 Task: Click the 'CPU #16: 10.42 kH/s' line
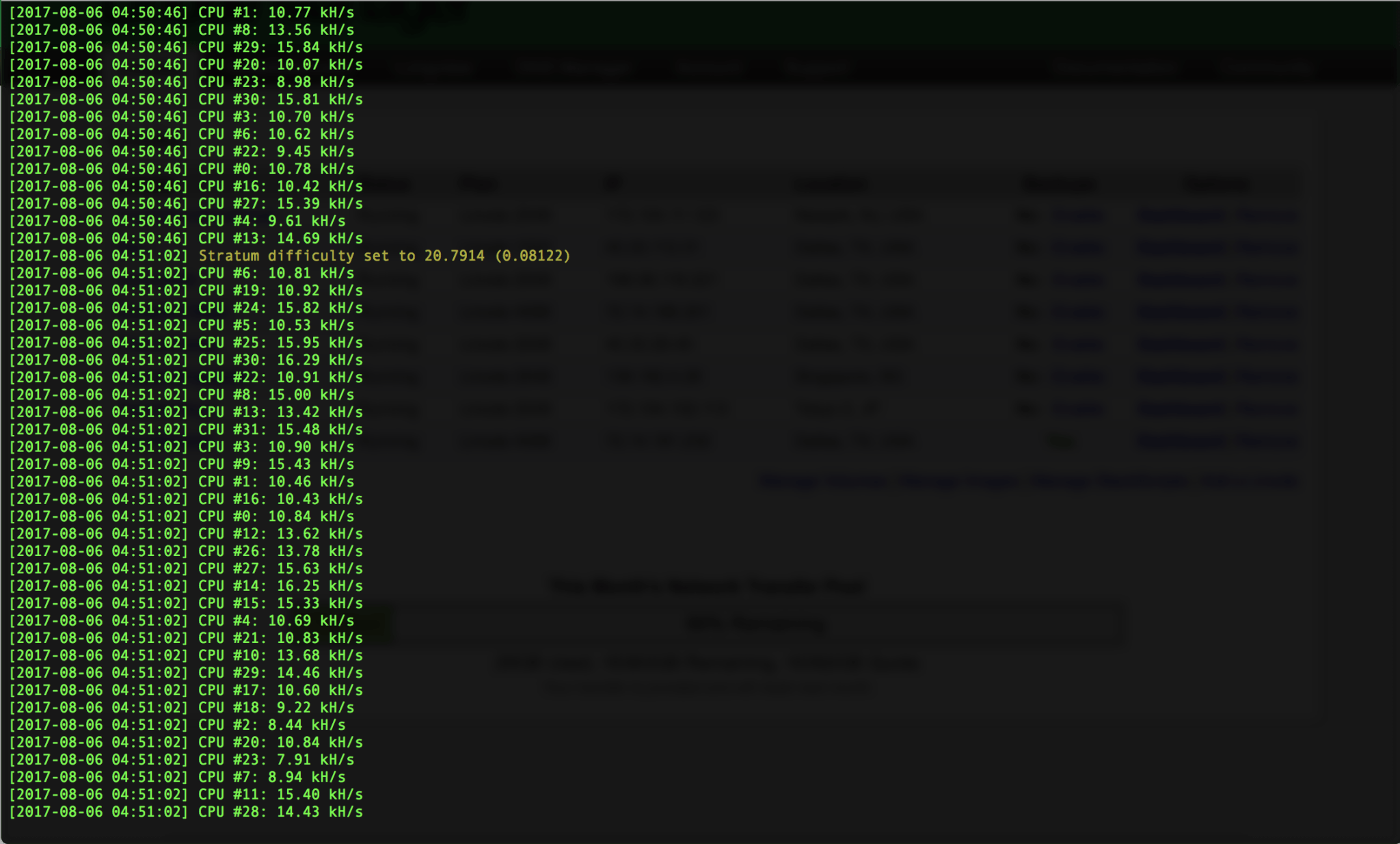pyautogui.click(x=185, y=186)
